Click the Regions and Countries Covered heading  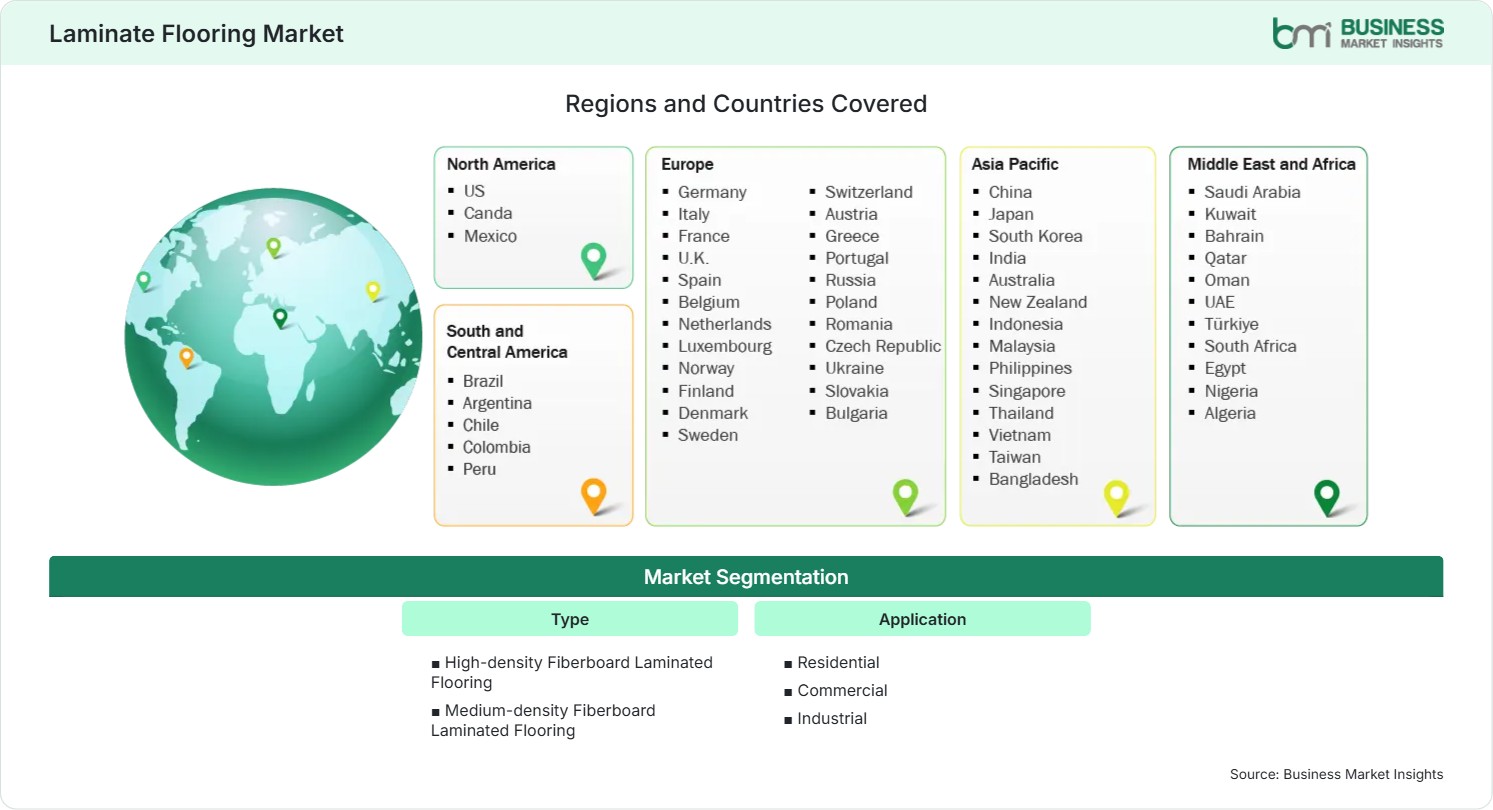coord(746,103)
